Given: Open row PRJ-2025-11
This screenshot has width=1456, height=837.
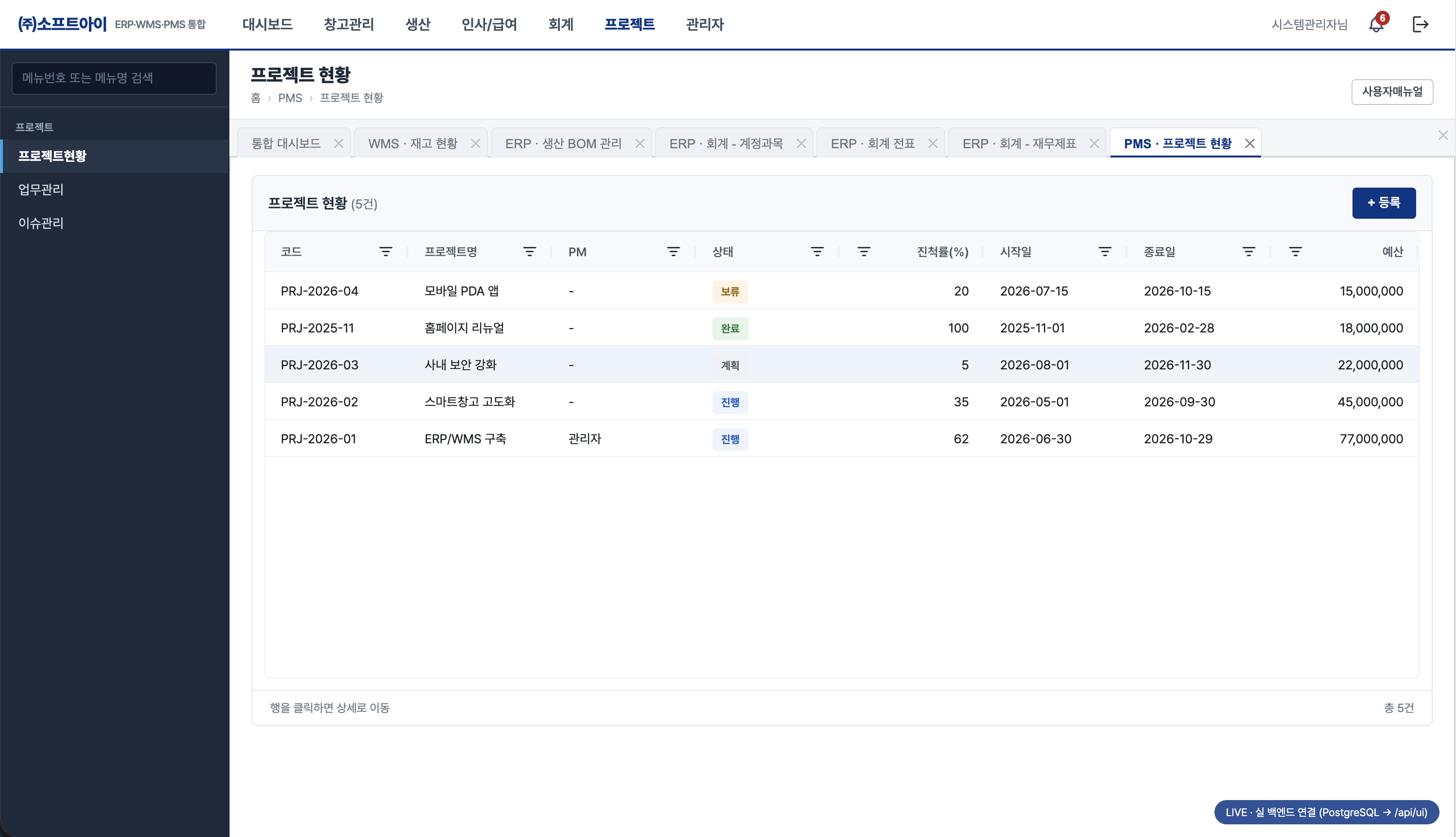Looking at the screenshot, I should pos(841,328).
